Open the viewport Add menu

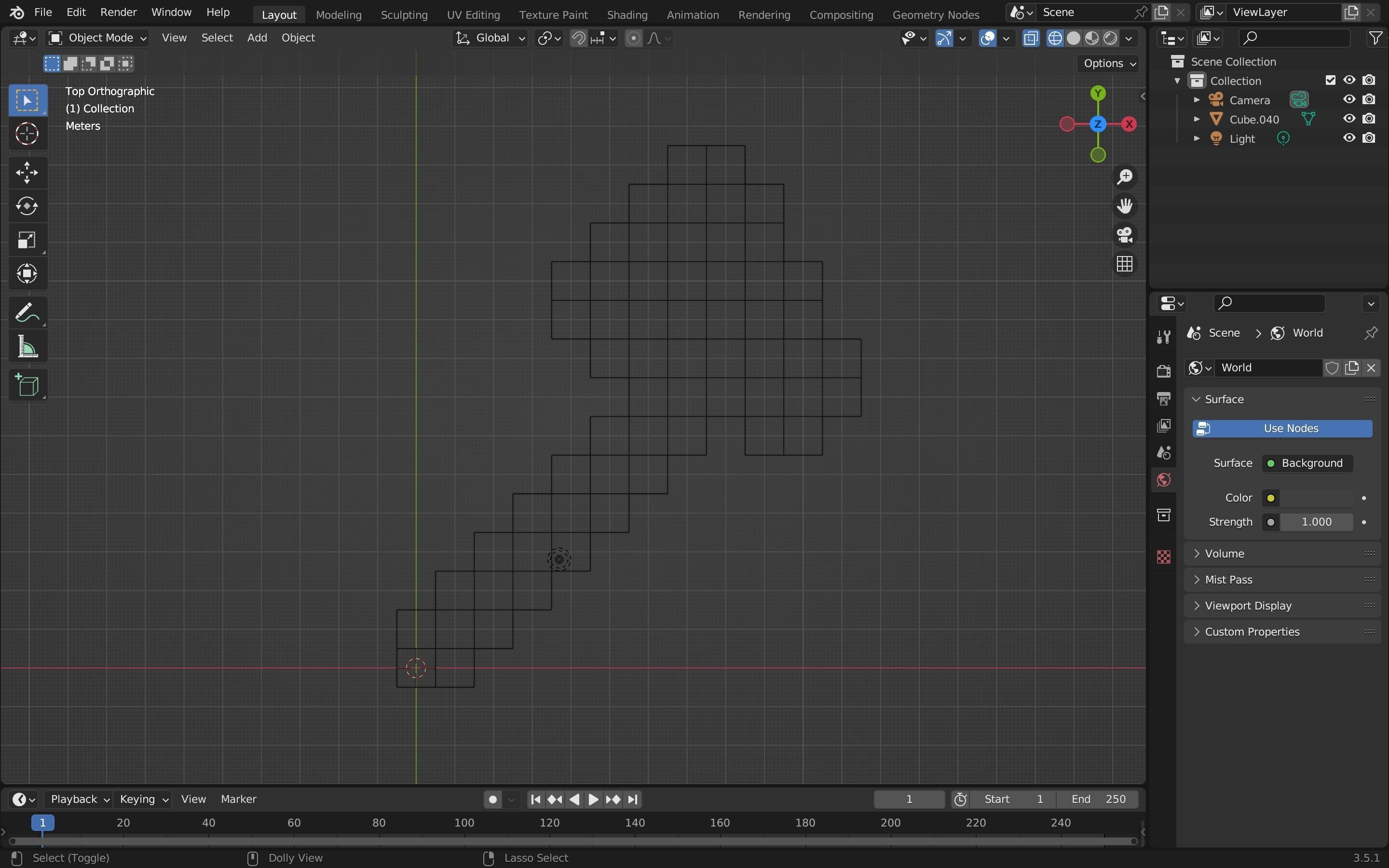[x=257, y=38]
